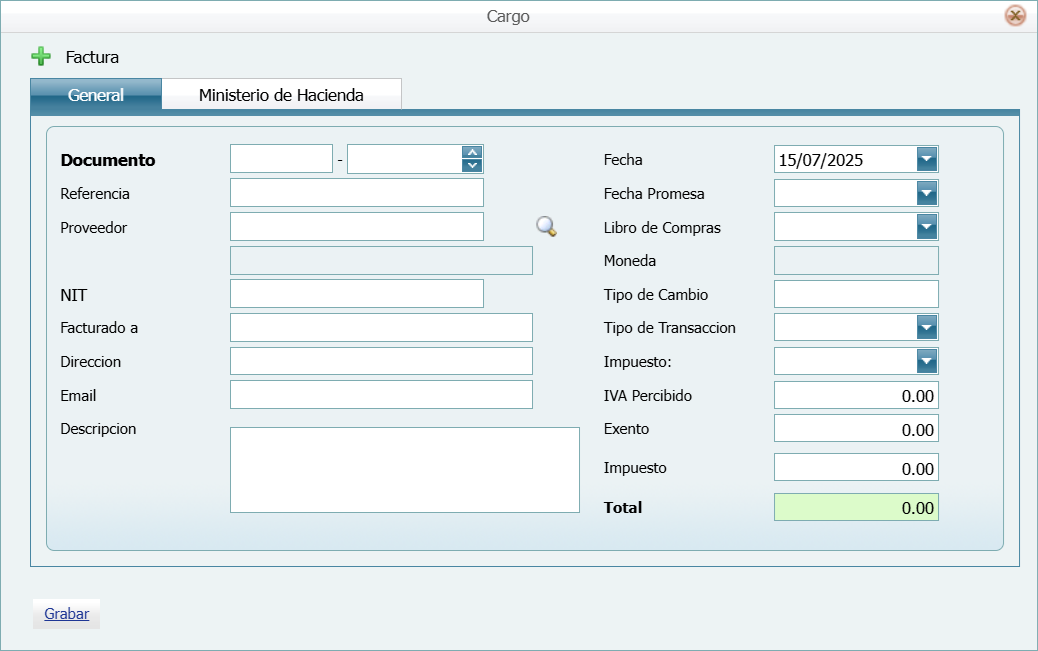Open the Fecha Promesa dropdown
Image resolution: width=1038 pixels, height=651 pixels.
[927, 192]
